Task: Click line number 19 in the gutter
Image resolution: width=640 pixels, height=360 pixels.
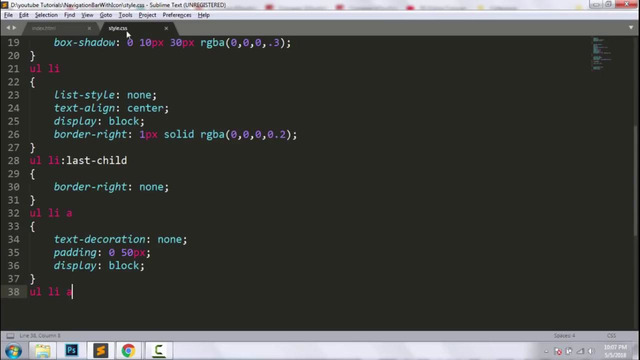Action: point(13,42)
